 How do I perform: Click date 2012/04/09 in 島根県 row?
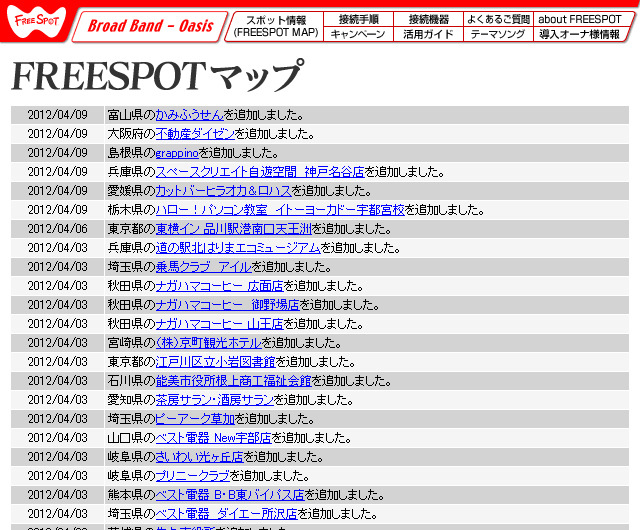click(x=58, y=153)
